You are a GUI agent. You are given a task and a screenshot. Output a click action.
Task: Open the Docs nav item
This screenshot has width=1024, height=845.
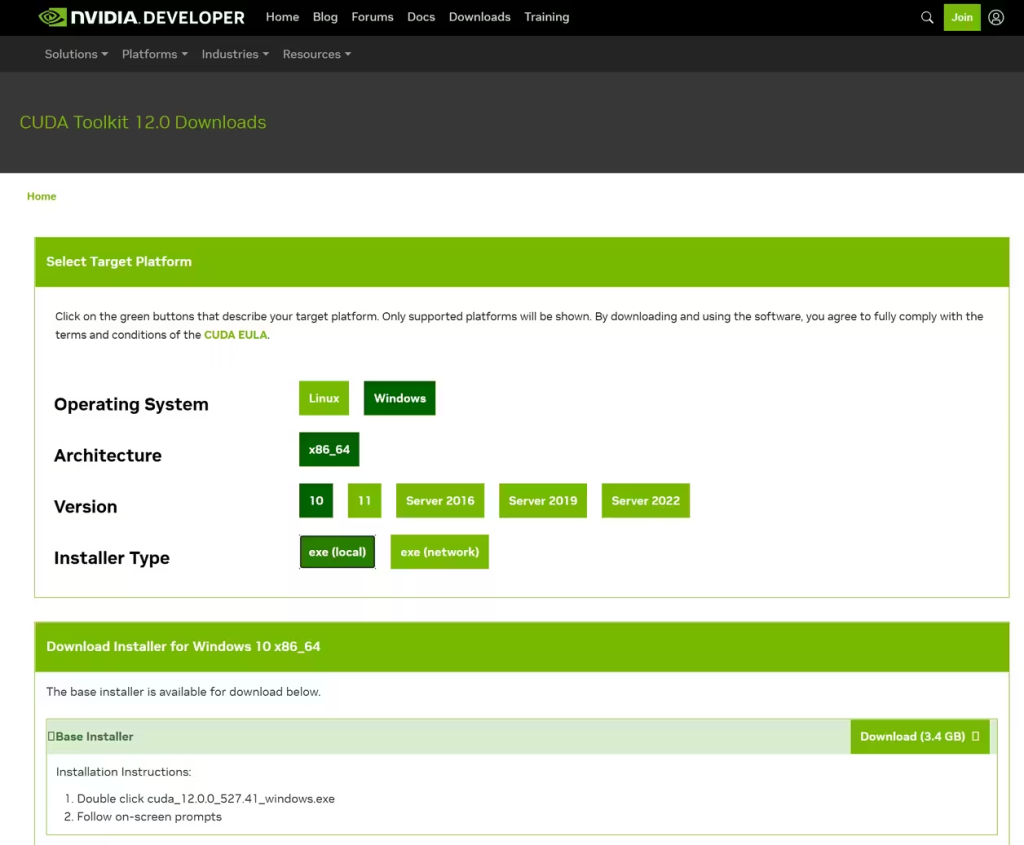[421, 17]
